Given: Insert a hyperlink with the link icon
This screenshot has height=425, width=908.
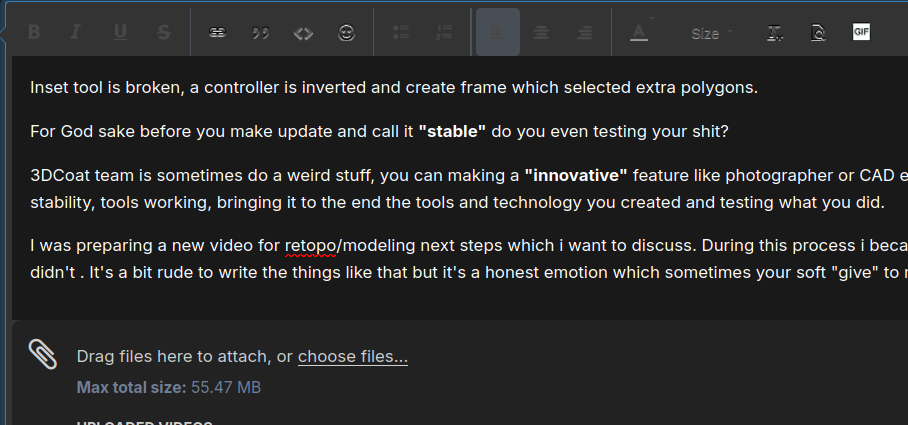Looking at the screenshot, I should point(217,33).
